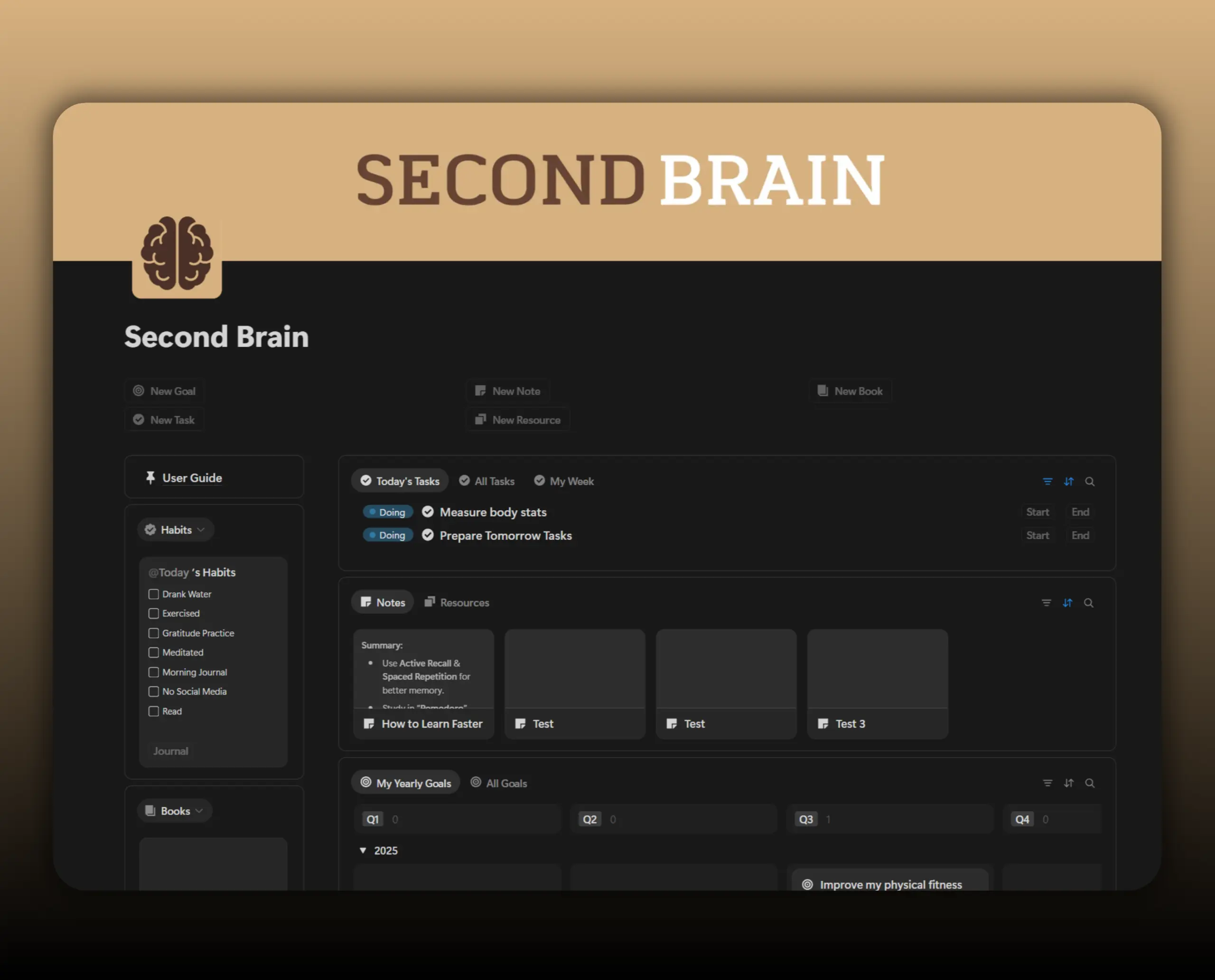Collapse the Habits section chevron
1215x980 pixels.
point(201,530)
